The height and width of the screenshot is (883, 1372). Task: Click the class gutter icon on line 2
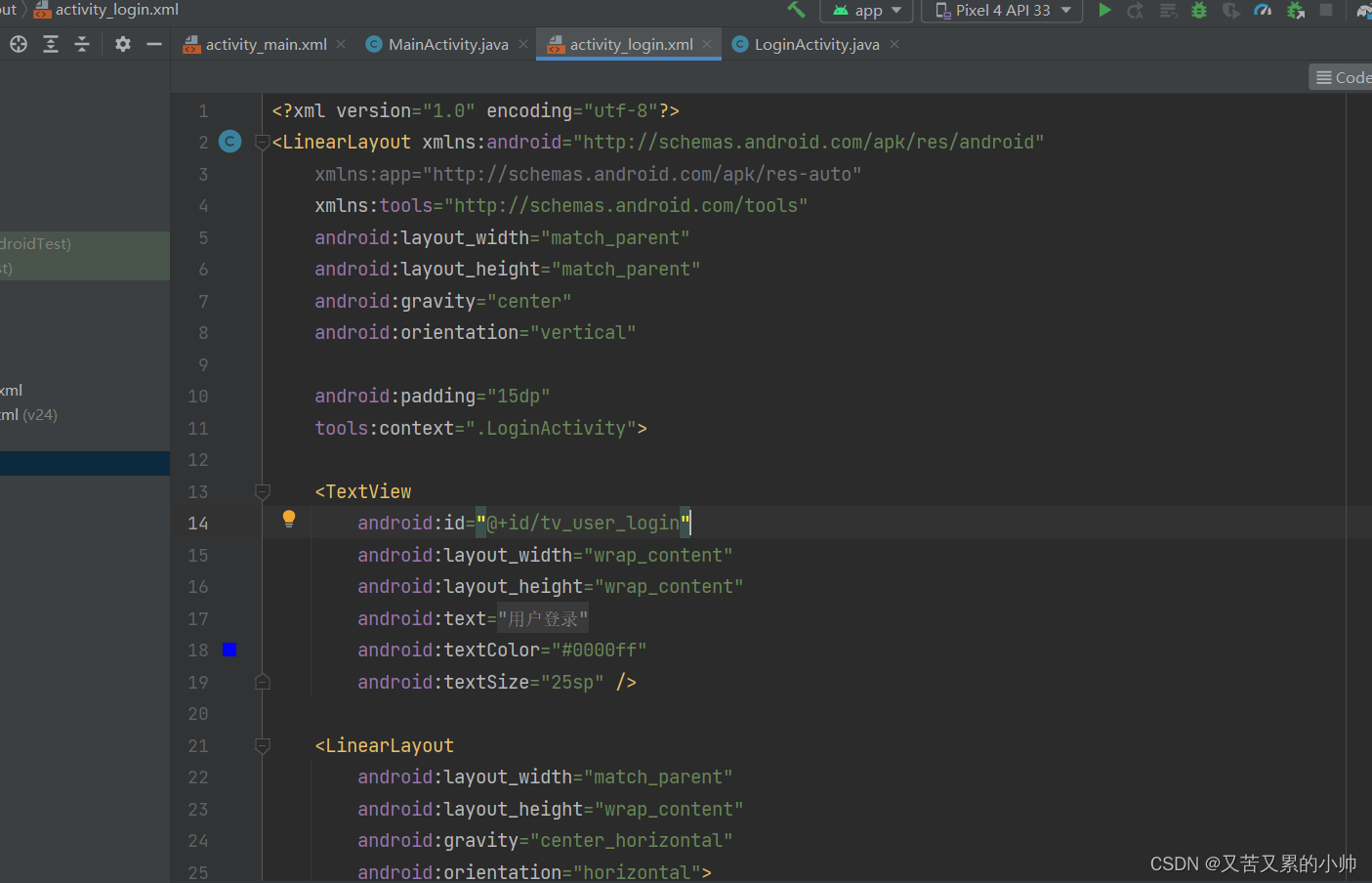230,142
